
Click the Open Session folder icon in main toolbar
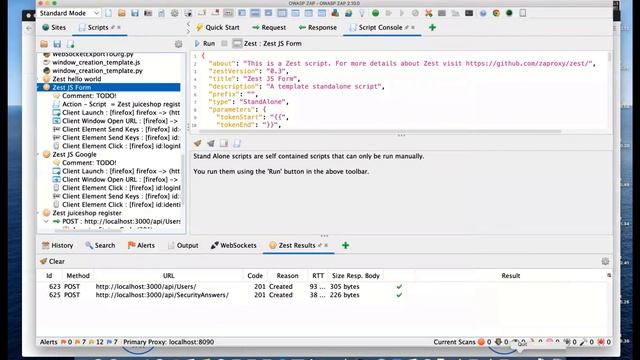122,13
